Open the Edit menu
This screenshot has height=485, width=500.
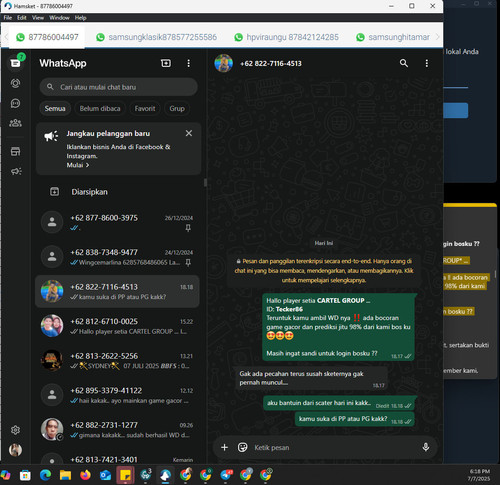pos(22,18)
